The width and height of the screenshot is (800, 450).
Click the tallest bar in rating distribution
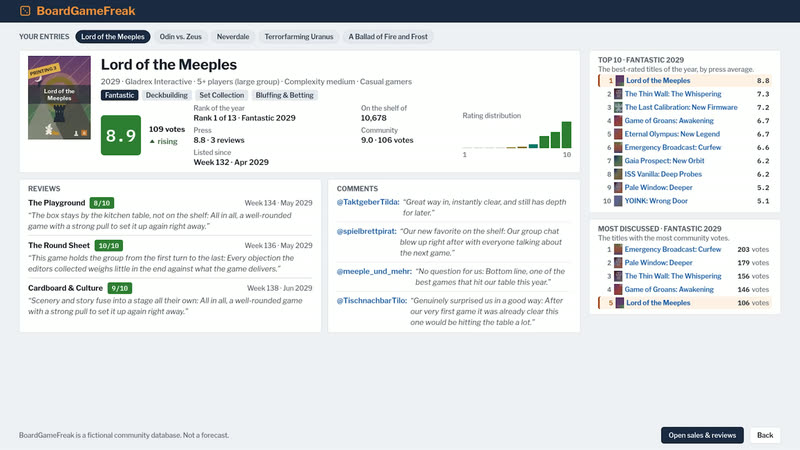pos(566,135)
